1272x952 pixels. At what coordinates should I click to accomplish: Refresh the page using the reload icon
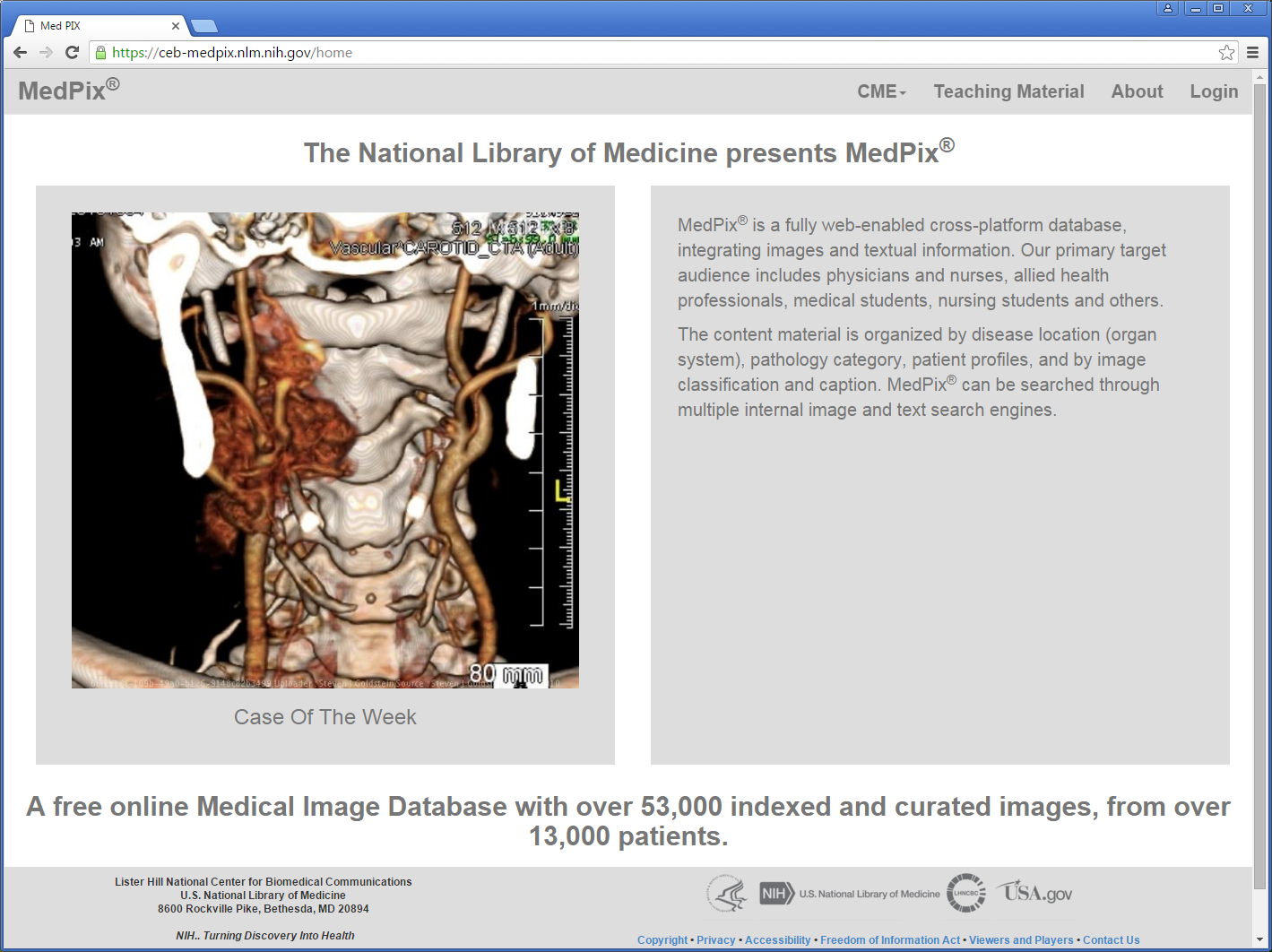(72, 52)
